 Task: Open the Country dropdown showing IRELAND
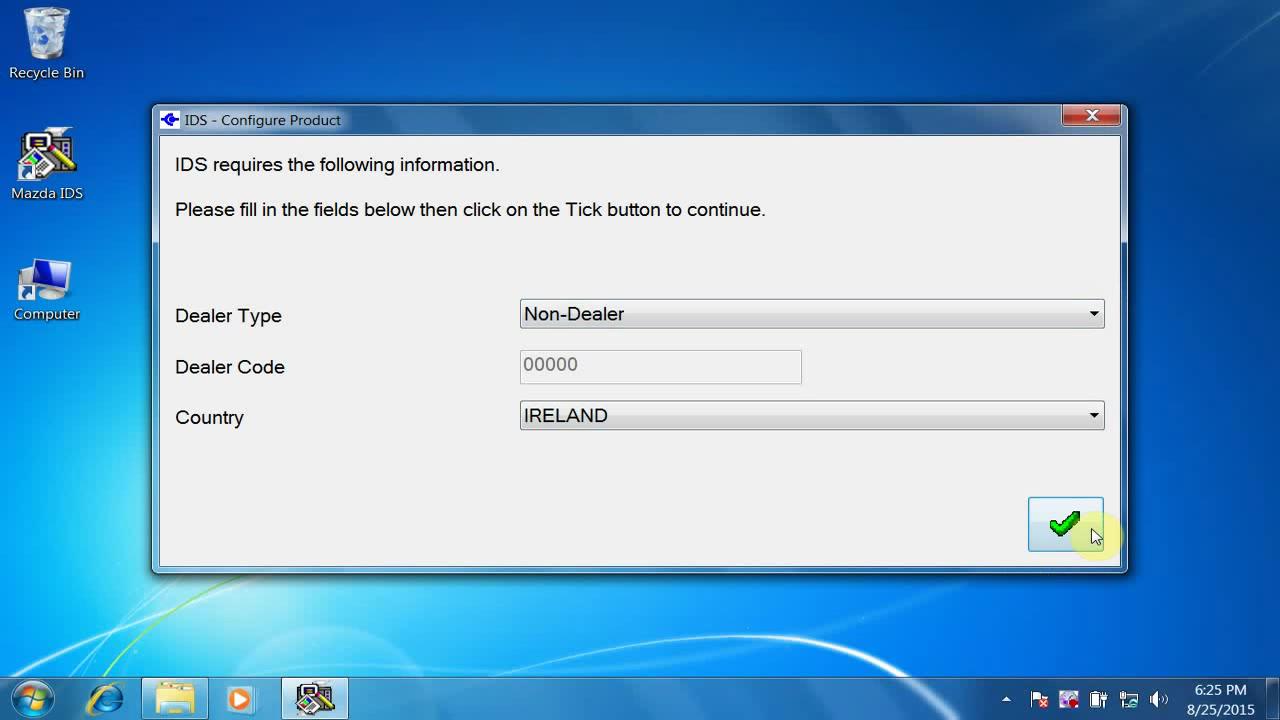pos(812,416)
